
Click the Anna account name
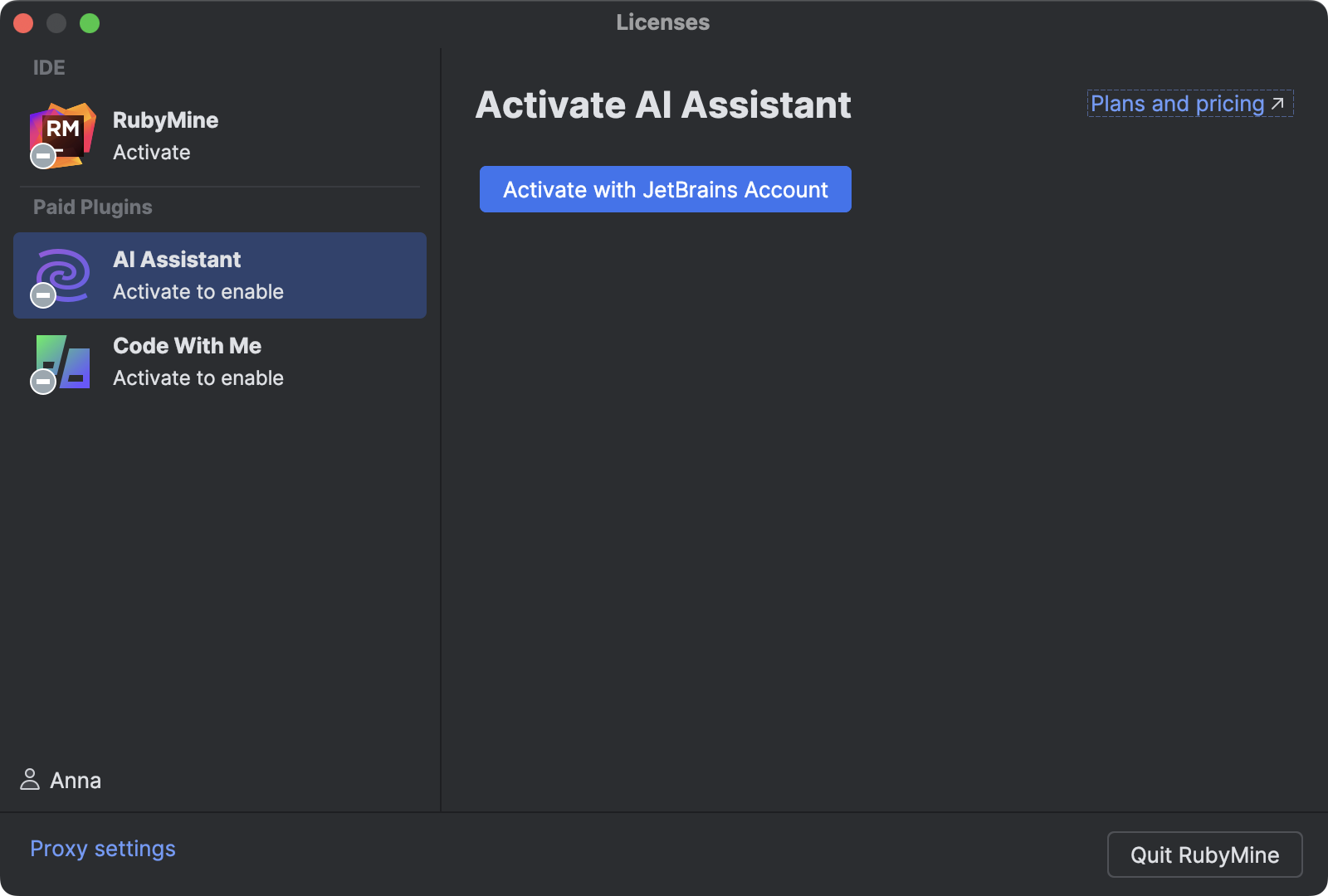click(76, 781)
